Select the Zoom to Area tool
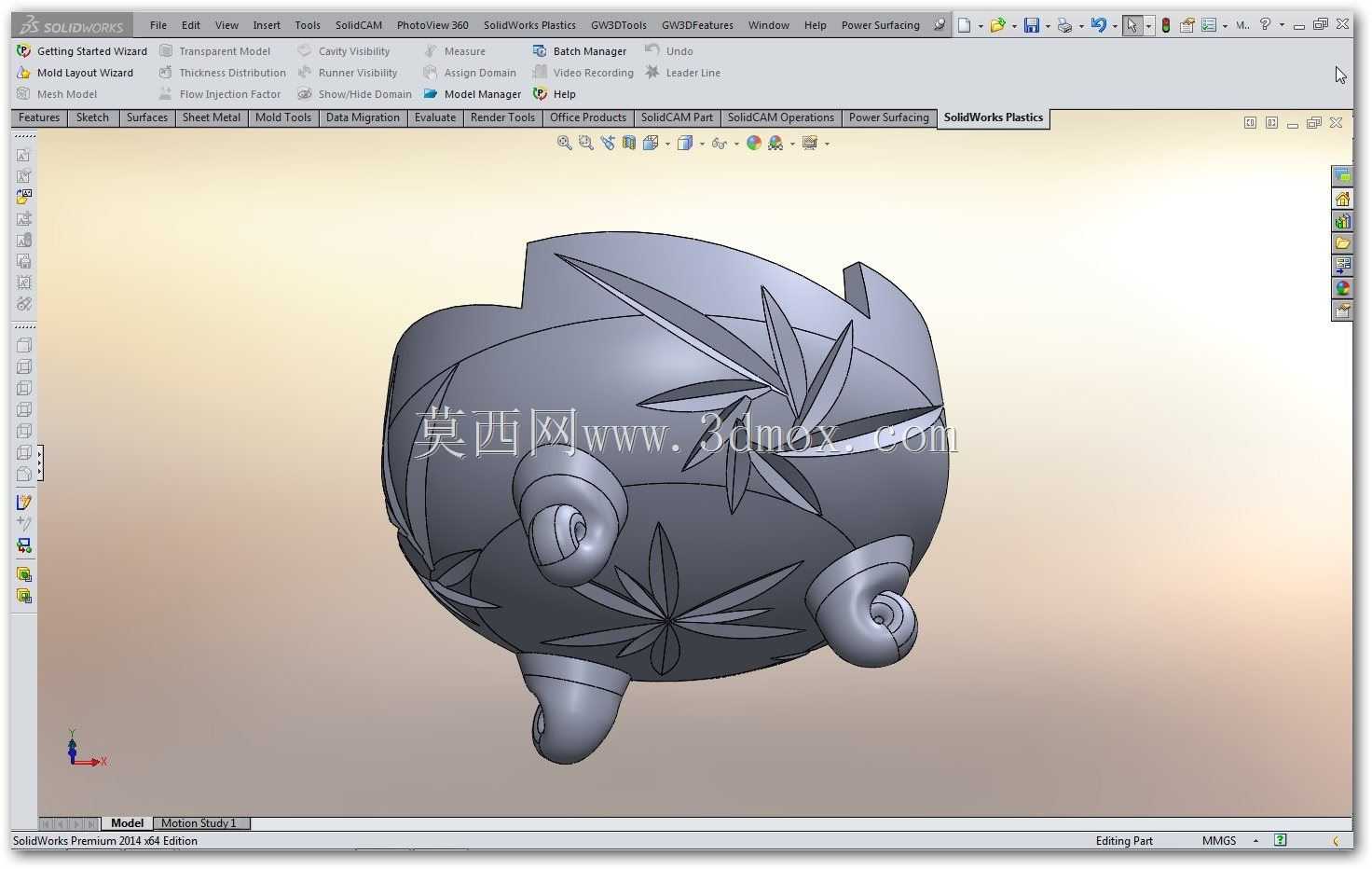 [x=585, y=143]
